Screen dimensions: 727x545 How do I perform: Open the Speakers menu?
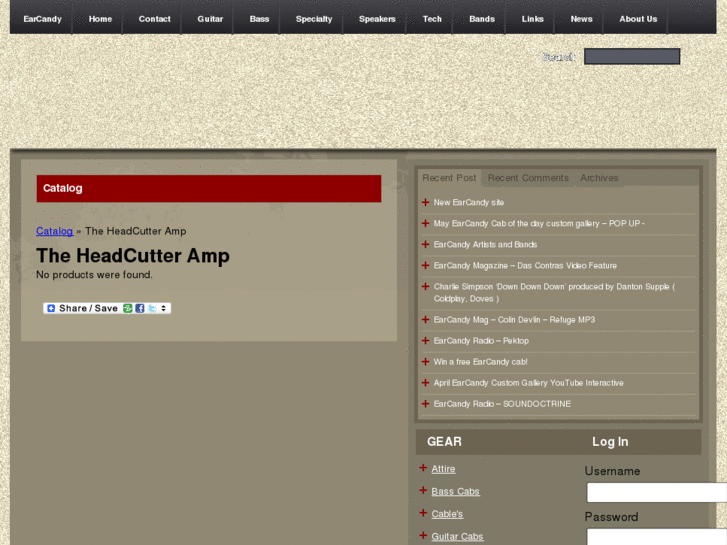pos(377,19)
